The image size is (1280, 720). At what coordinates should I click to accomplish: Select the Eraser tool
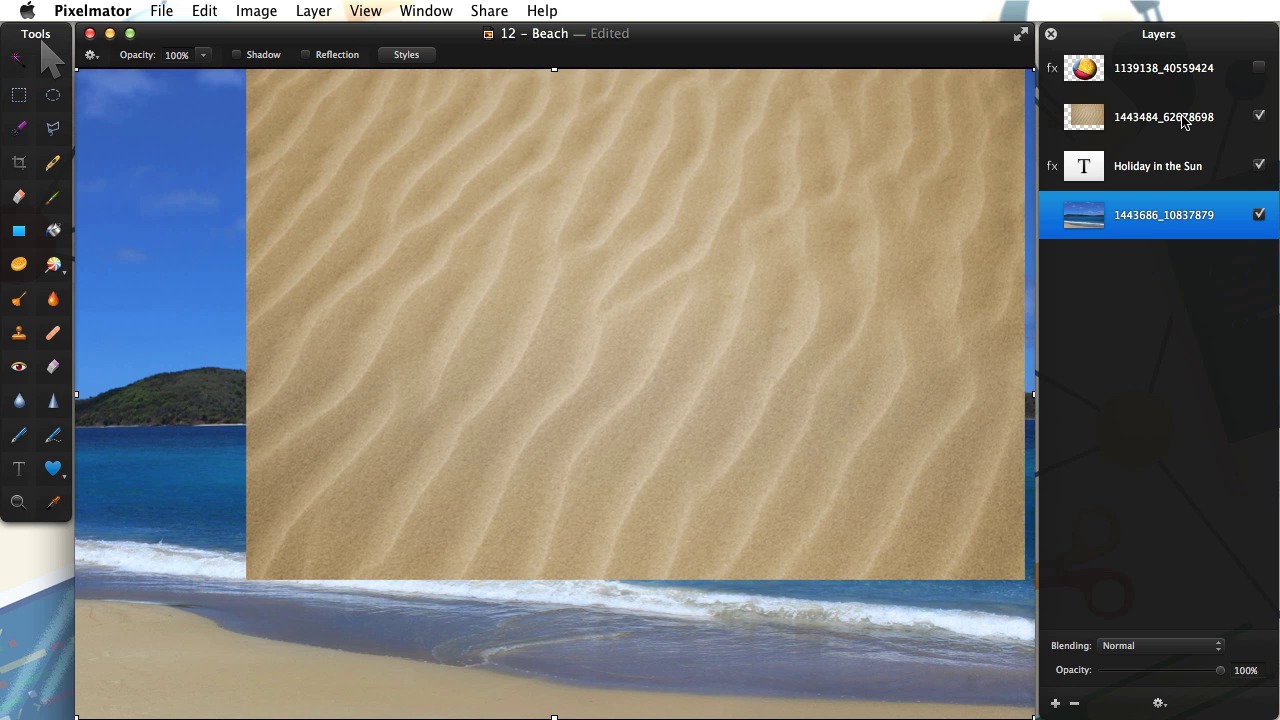(18, 197)
